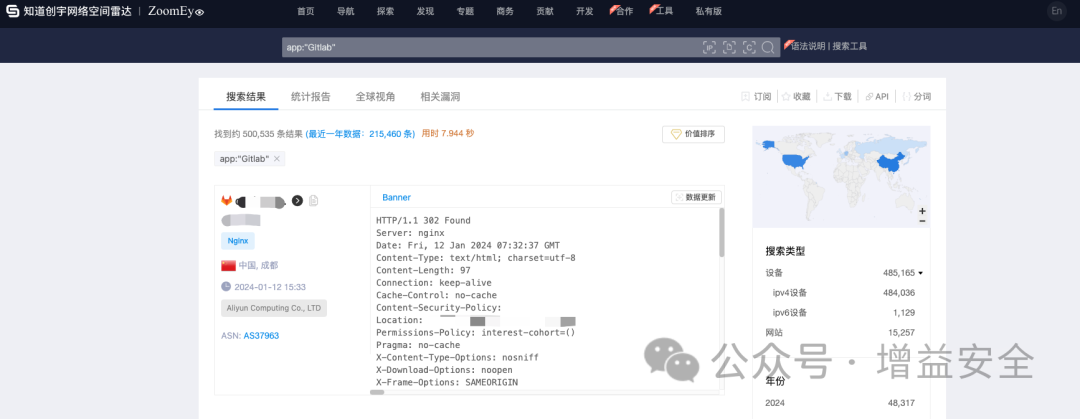Open 导航 menu in top bar
Image resolution: width=1080 pixels, height=419 pixels.
(x=346, y=11)
